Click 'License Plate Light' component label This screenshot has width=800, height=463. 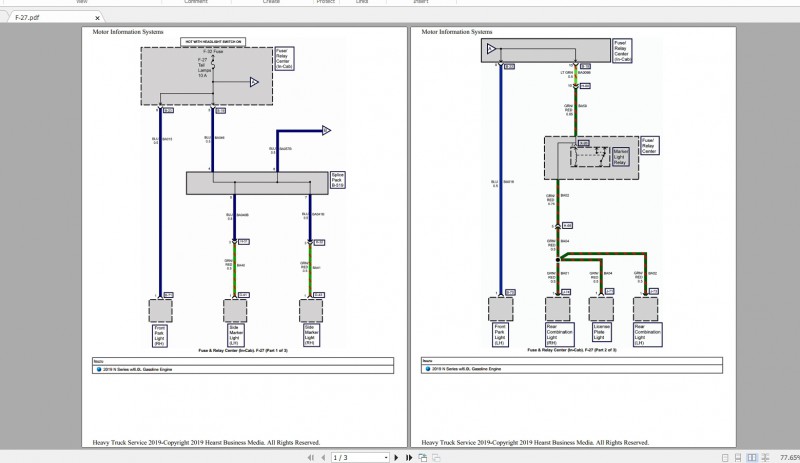[601, 332]
